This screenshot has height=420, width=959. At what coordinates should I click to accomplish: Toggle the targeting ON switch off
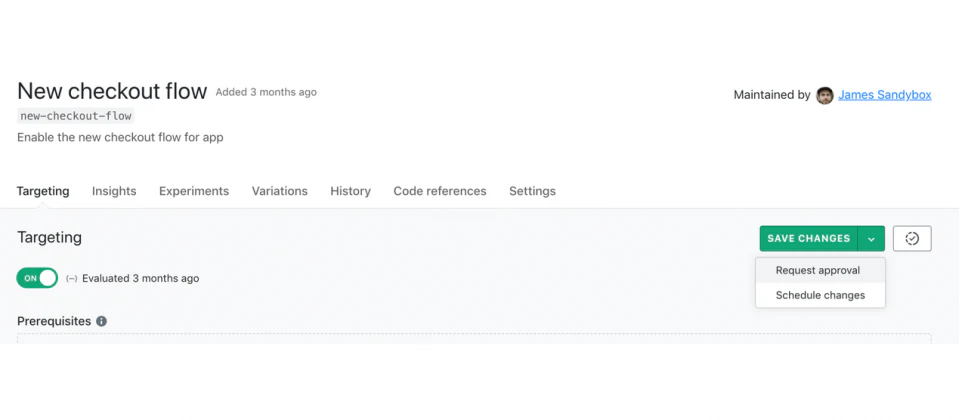point(37,278)
